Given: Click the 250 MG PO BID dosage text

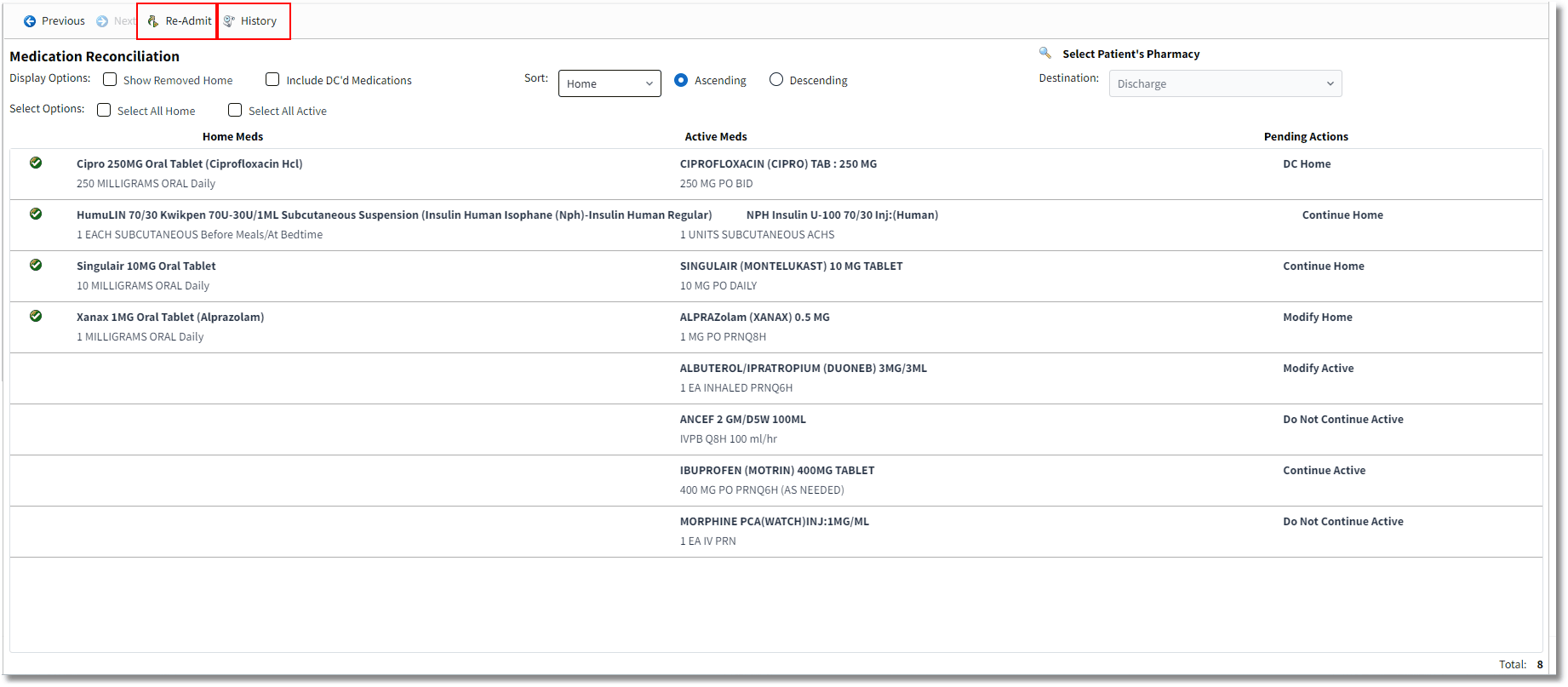Looking at the screenshot, I should coord(717,184).
